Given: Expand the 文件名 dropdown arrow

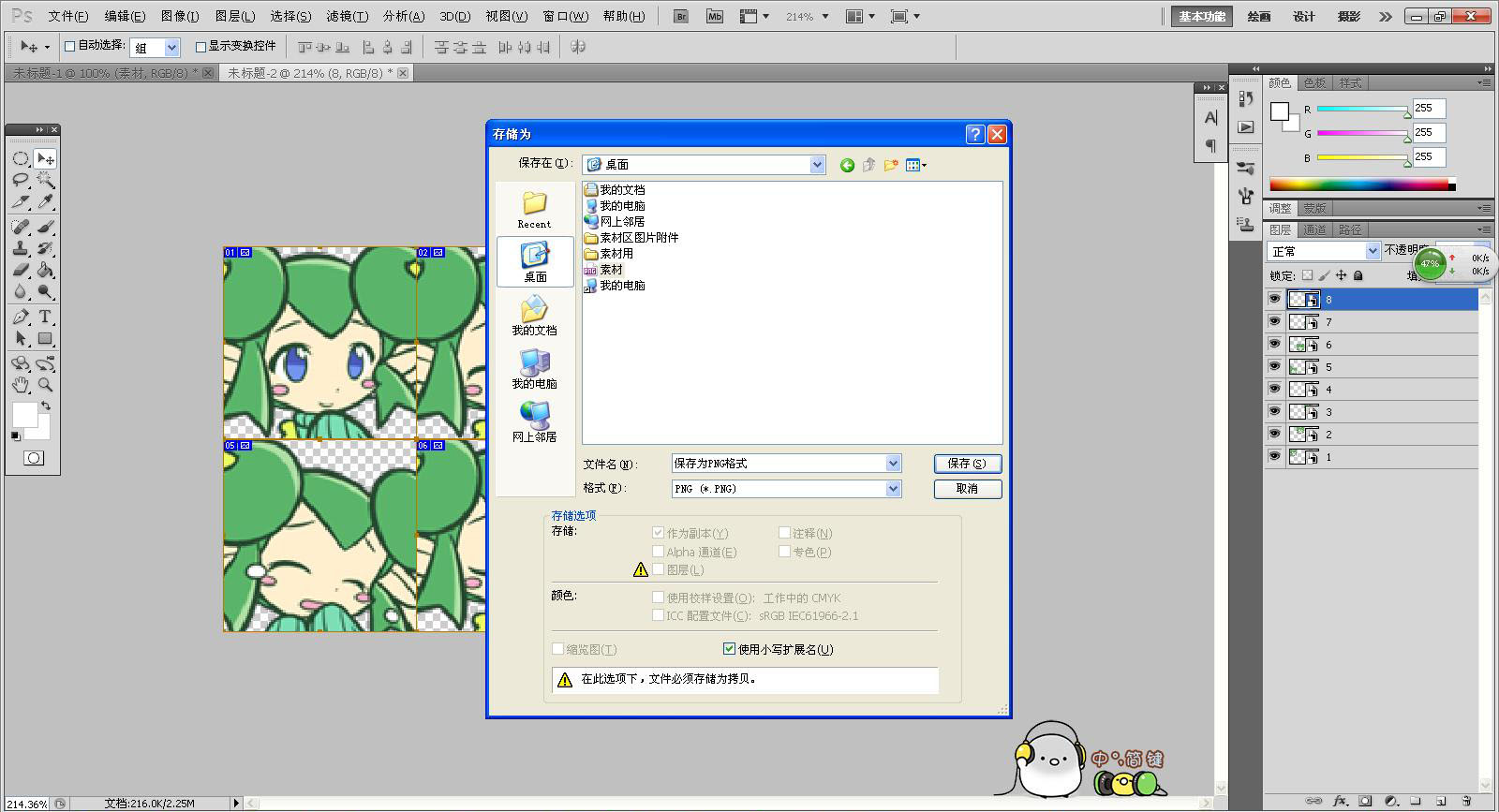Looking at the screenshot, I should point(893,464).
